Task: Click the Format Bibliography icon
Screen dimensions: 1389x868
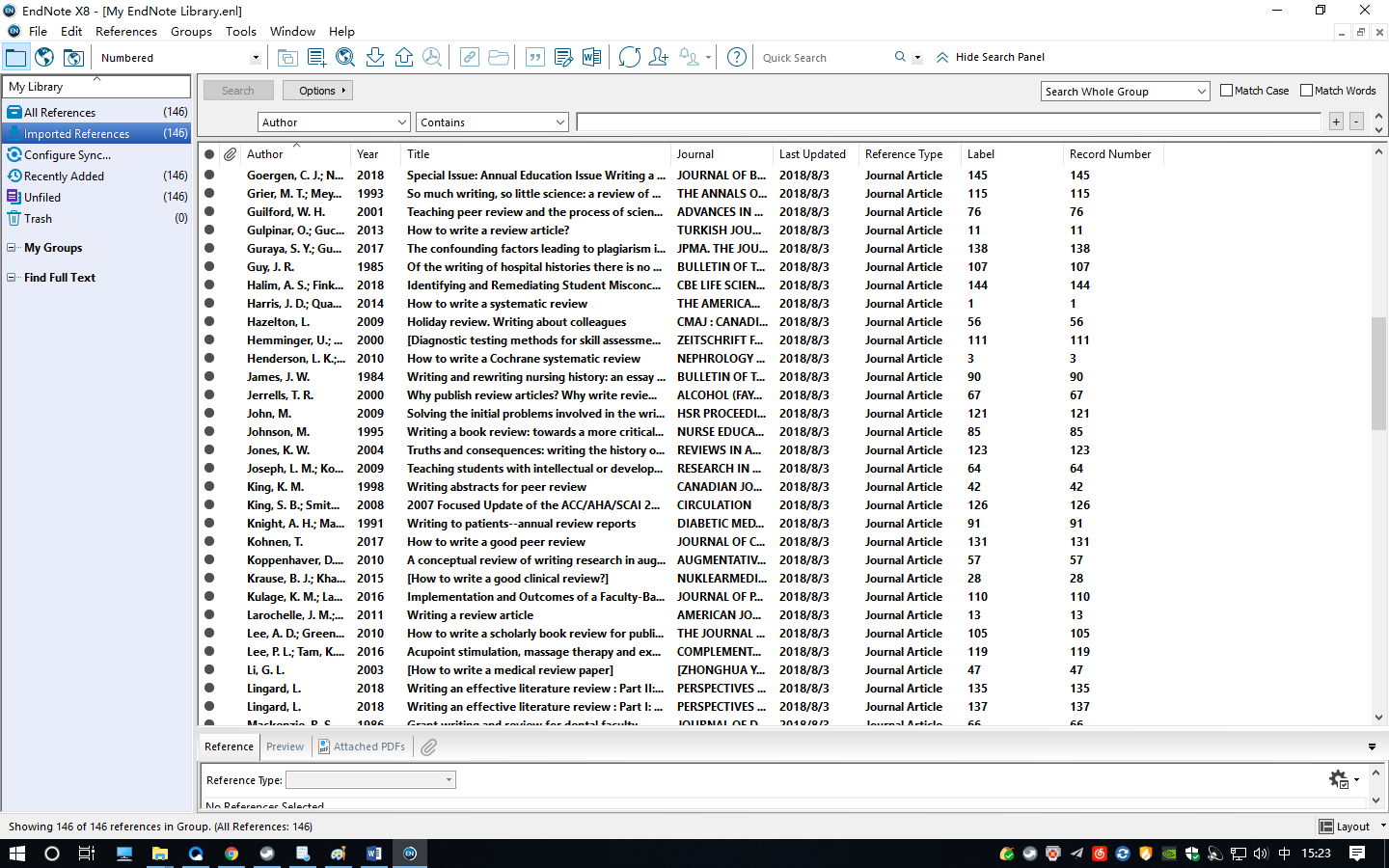Action: tap(563, 57)
